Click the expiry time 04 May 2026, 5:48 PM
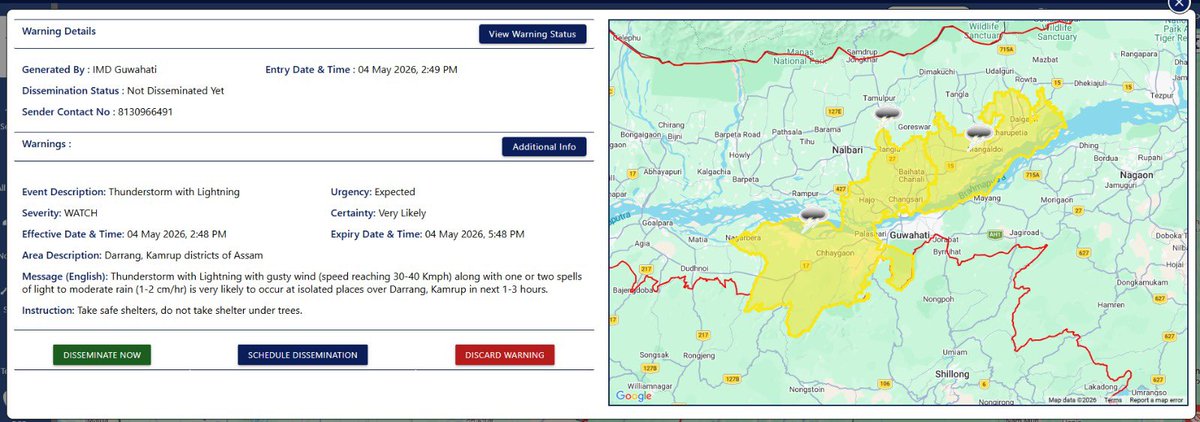This screenshot has width=1200, height=422. tap(474, 234)
